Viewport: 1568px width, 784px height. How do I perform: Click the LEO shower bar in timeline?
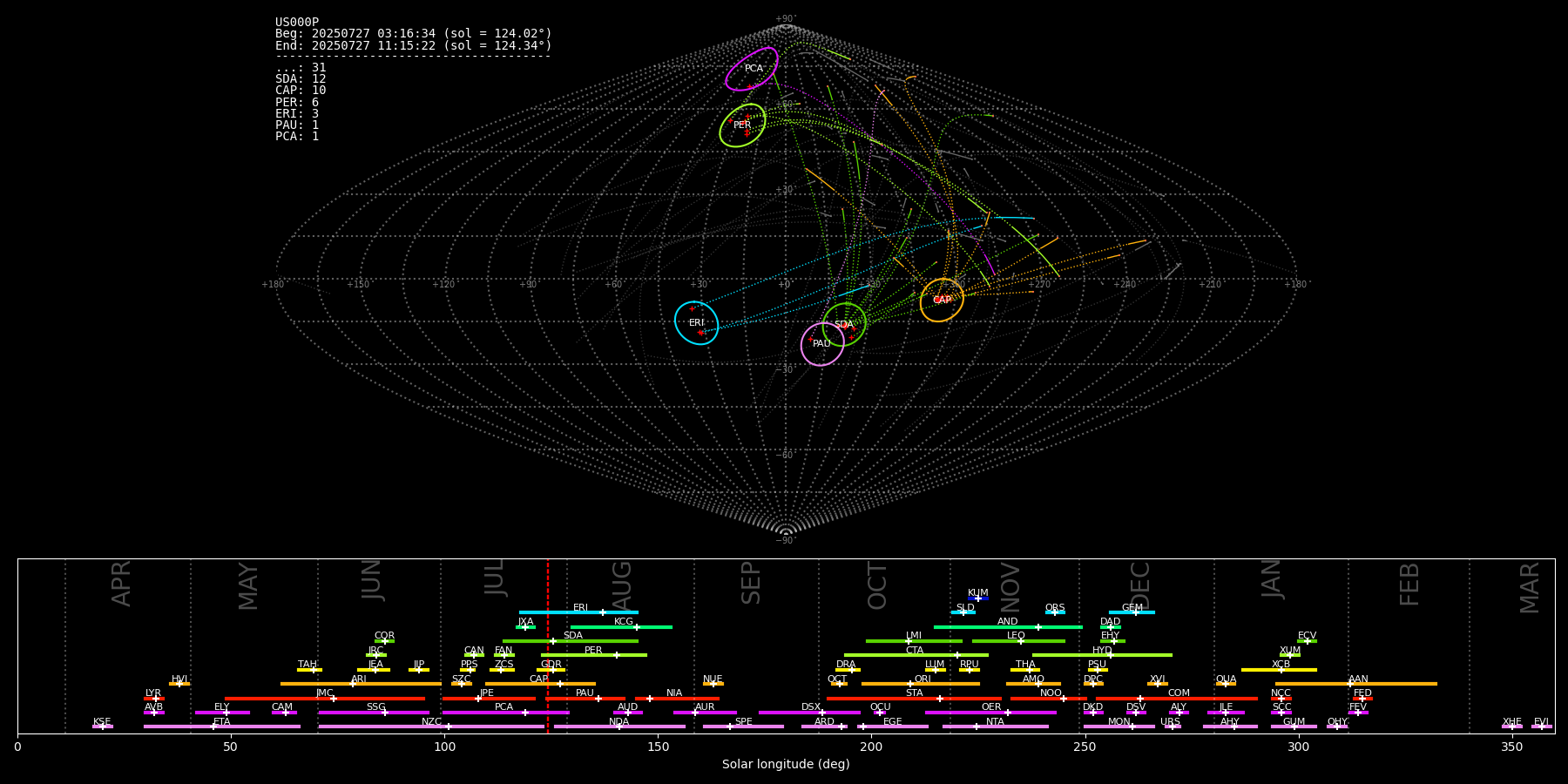coord(1018,641)
